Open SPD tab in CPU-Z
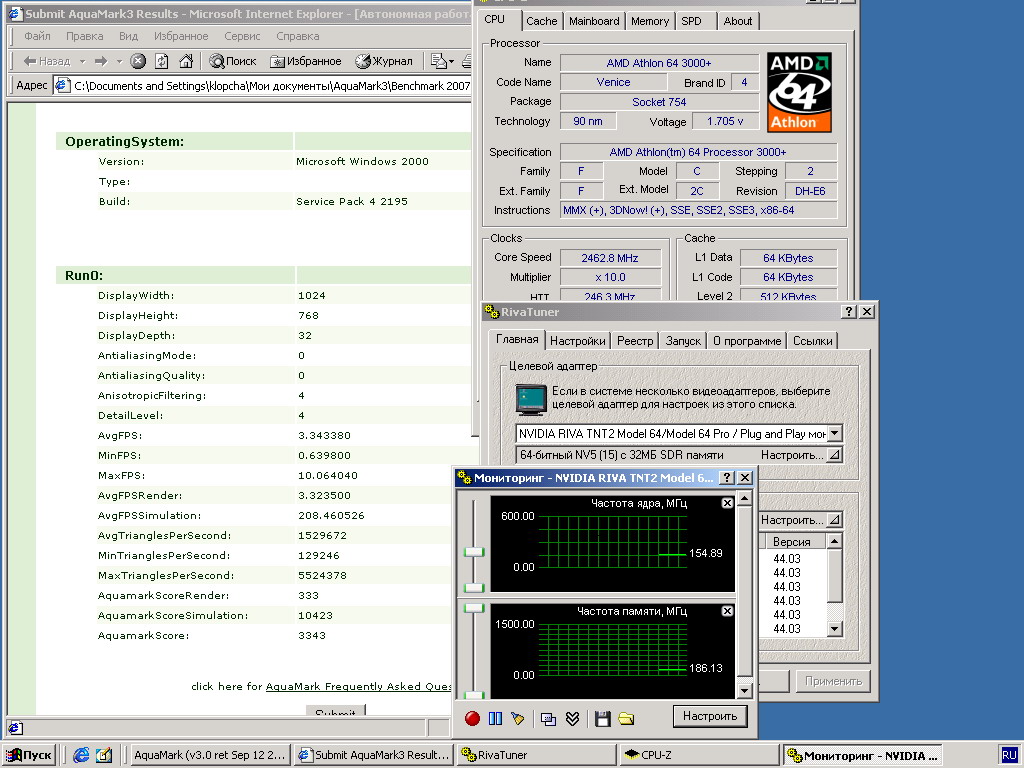 pos(692,21)
